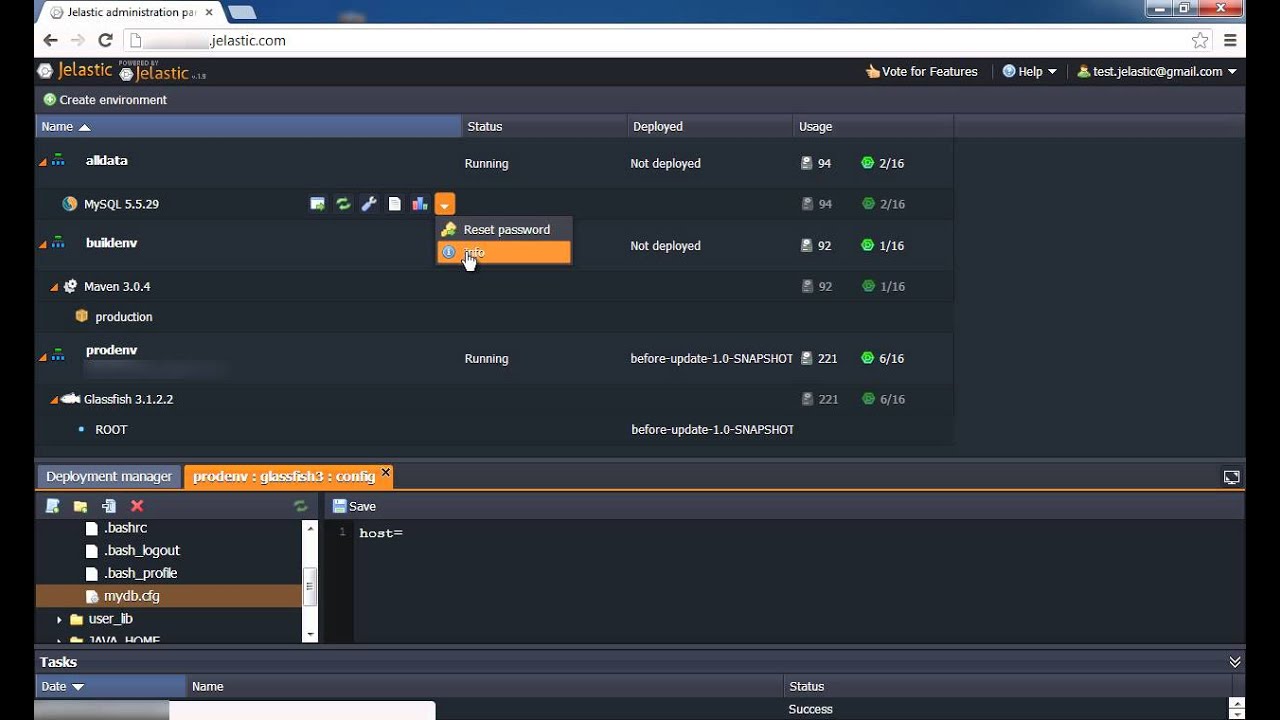
Task: Select the mydb.cfg file
Action: coord(169,596)
